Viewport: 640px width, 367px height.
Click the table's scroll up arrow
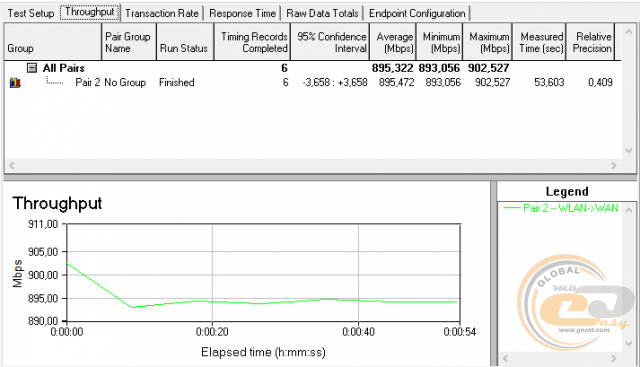(x=629, y=31)
